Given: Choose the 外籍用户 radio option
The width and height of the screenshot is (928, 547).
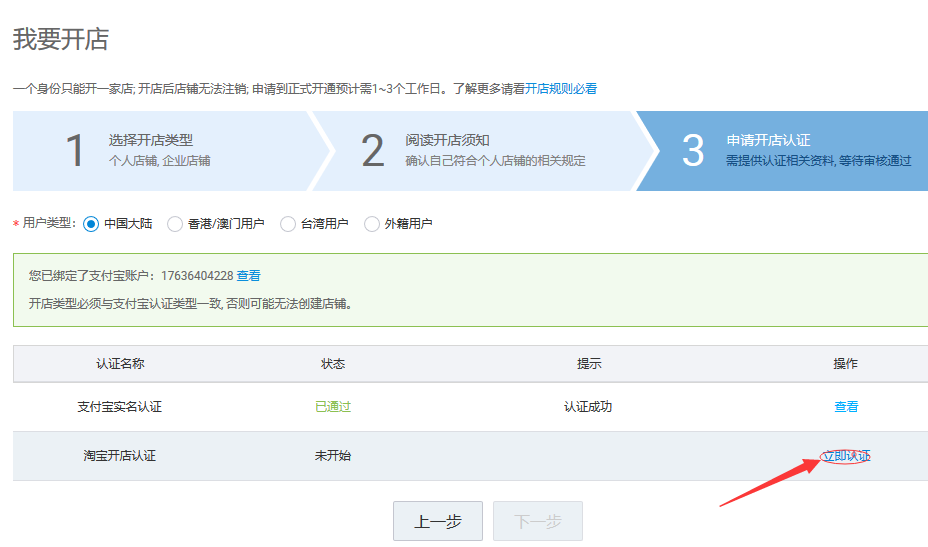Looking at the screenshot, I should 372,224.
